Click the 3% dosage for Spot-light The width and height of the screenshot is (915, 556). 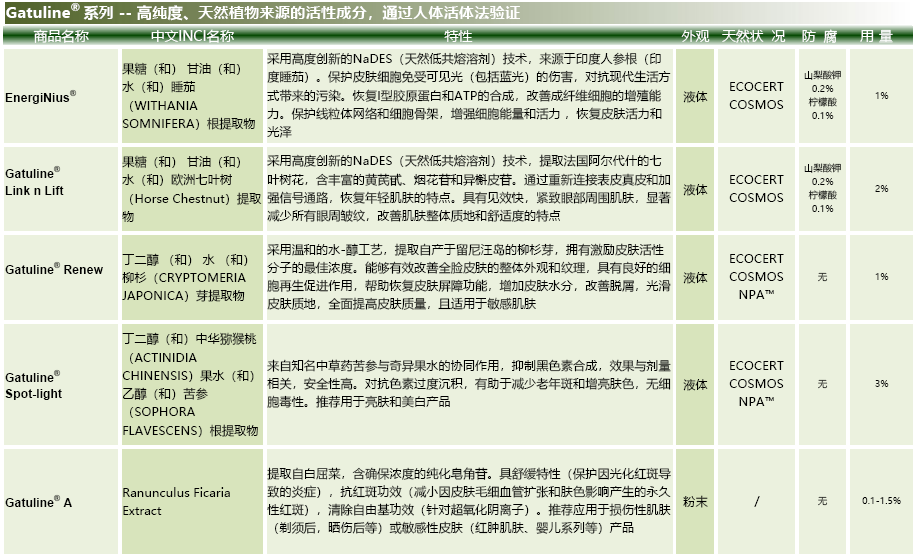881,383
